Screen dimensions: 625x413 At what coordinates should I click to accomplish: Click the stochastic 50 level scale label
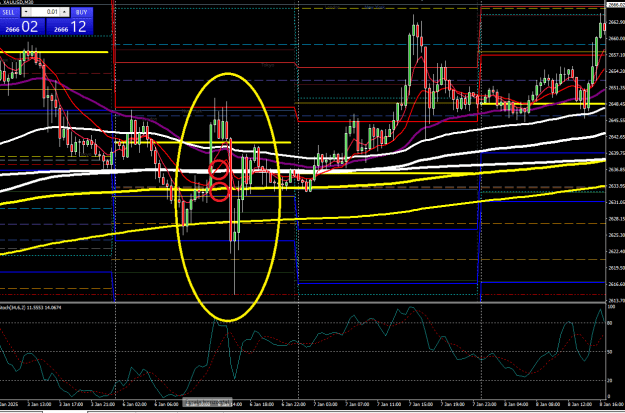pyautogui.click(x=610, y=352)
